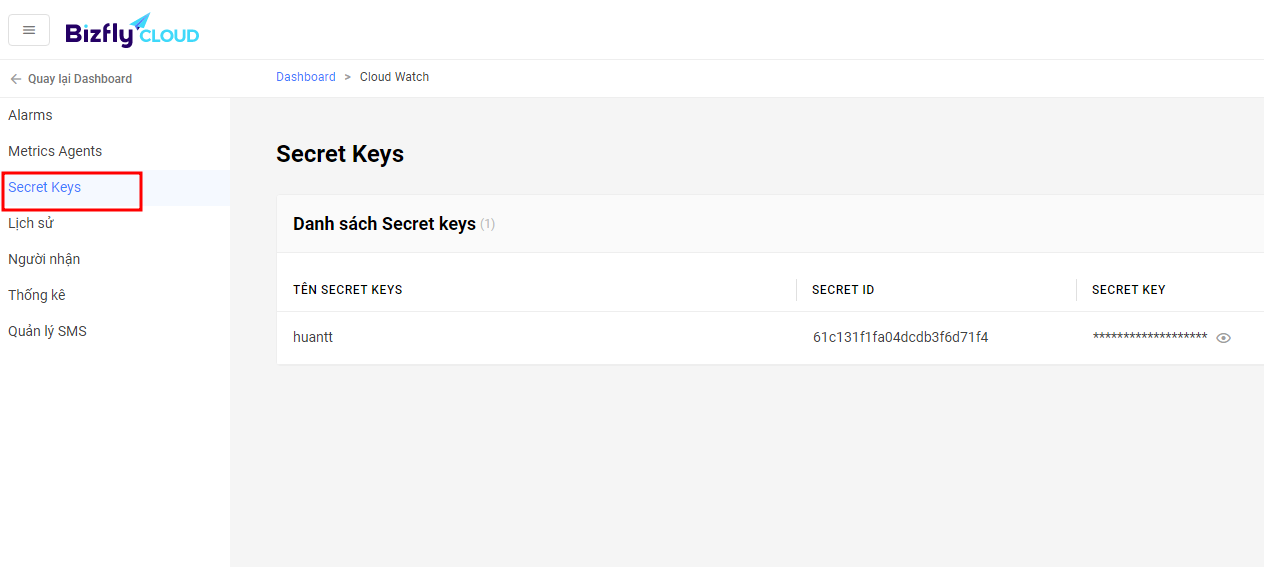Reveal the secret key with eye icon
This screenshot has width=1264, height=567.
(1223, 338)
